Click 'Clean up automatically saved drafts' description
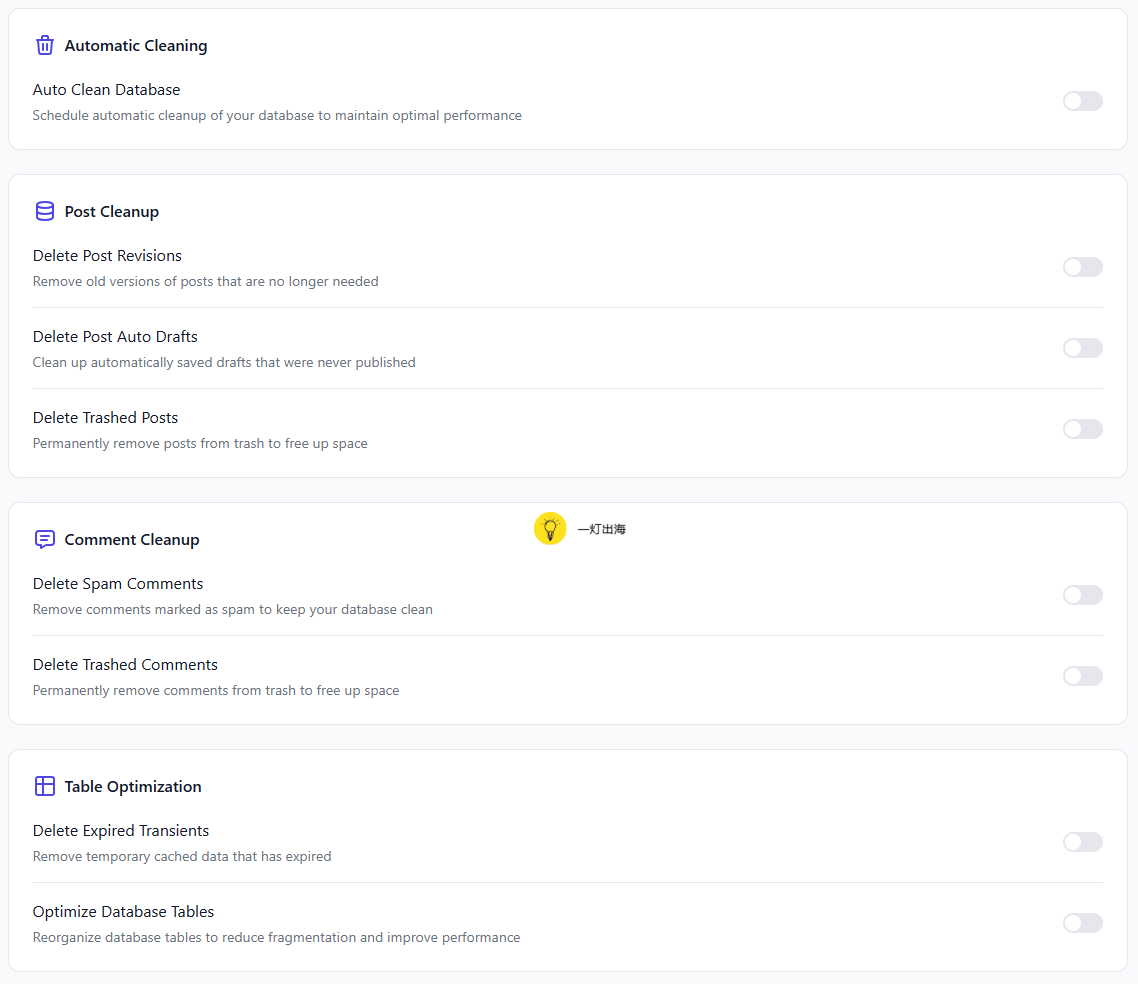 224,362
